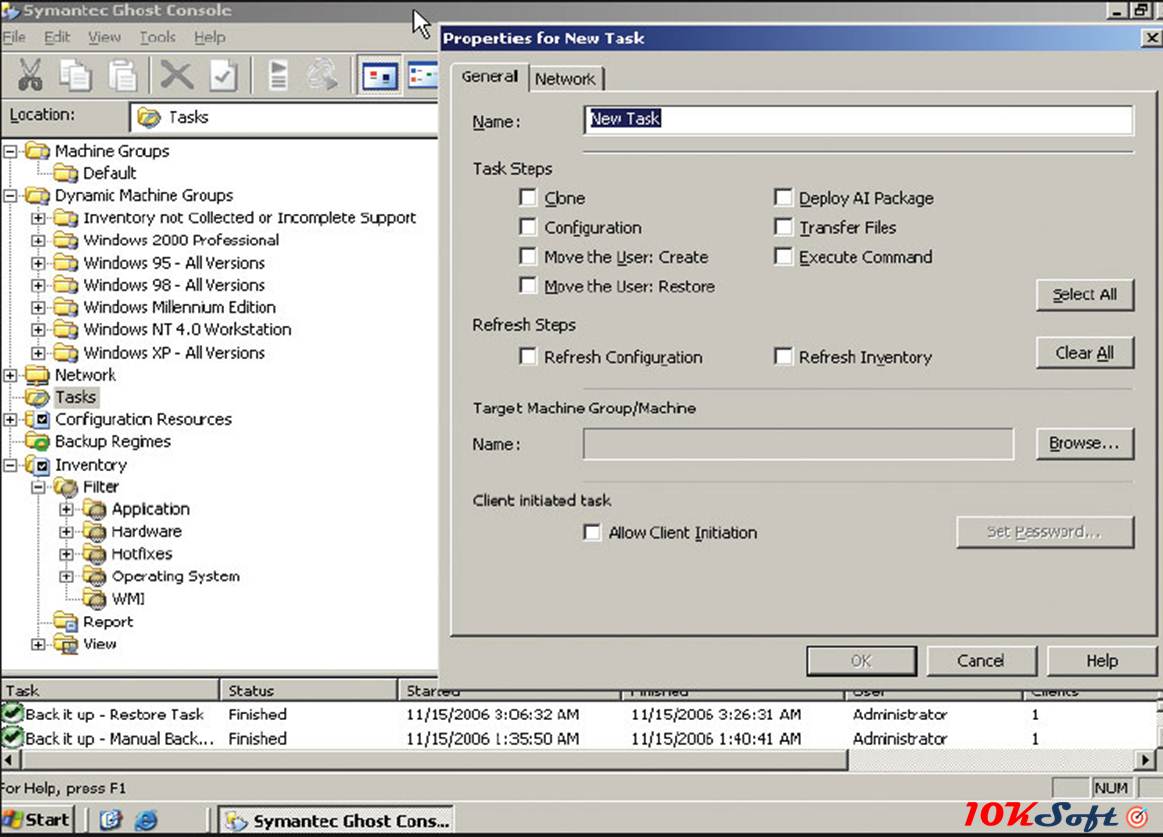Click the Inventory folder icon
This screenshot has width=1163, height=837.
coord(38,465)
